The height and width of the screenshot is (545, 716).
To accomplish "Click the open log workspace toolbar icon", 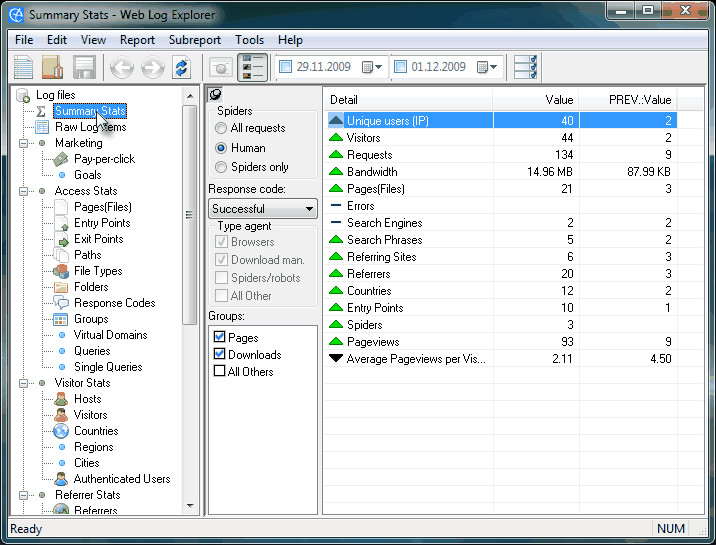I will 53,67.
